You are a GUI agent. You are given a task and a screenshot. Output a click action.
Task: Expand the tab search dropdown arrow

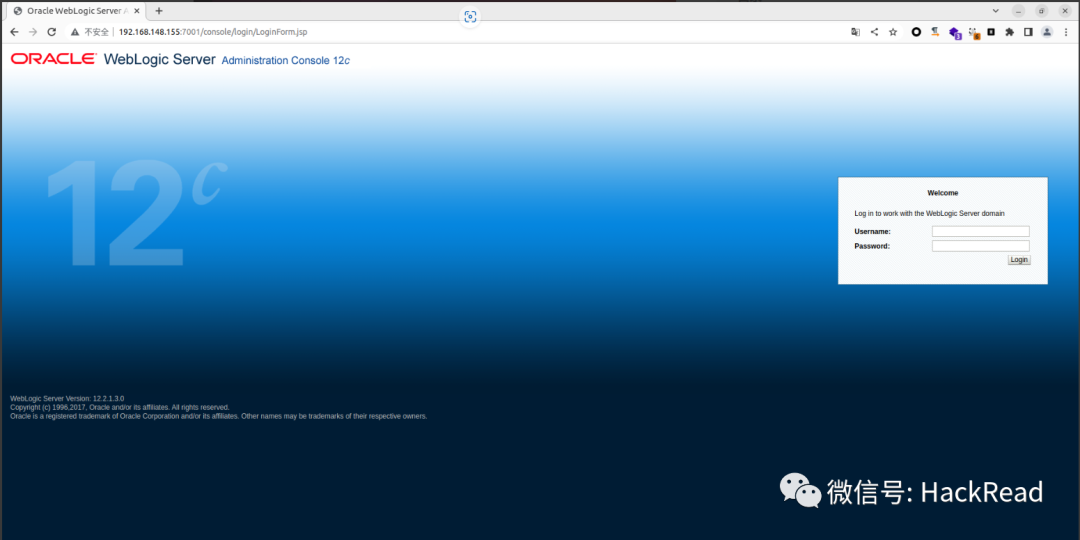[995, 11]
